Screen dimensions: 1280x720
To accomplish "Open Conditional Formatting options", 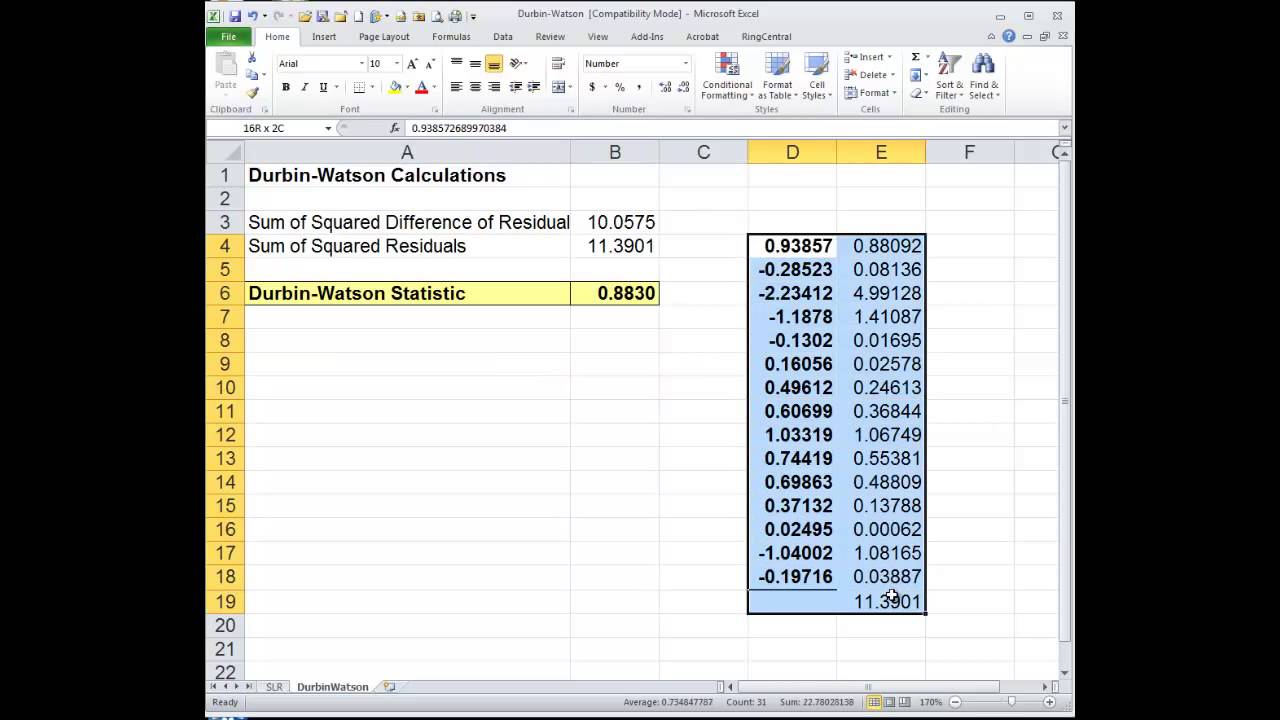I will click(727, 76).
